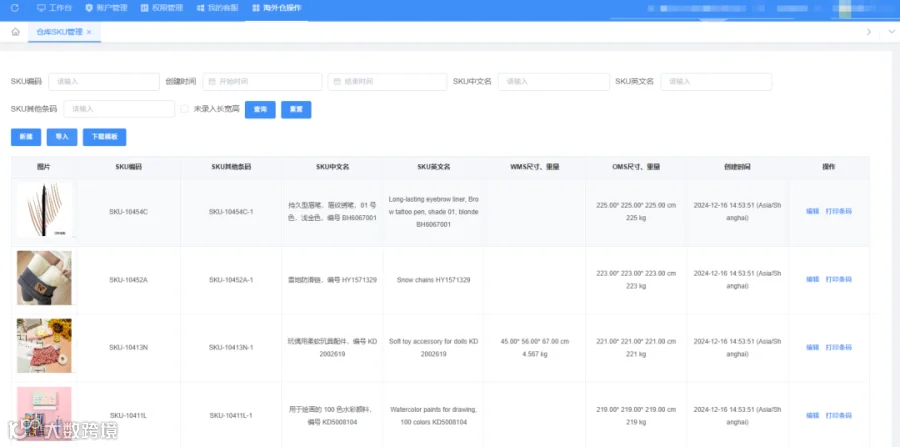The image size is (900, 447).
Task: Toggle the 未录入长宽高 checkbox
Action: [184, 109]
